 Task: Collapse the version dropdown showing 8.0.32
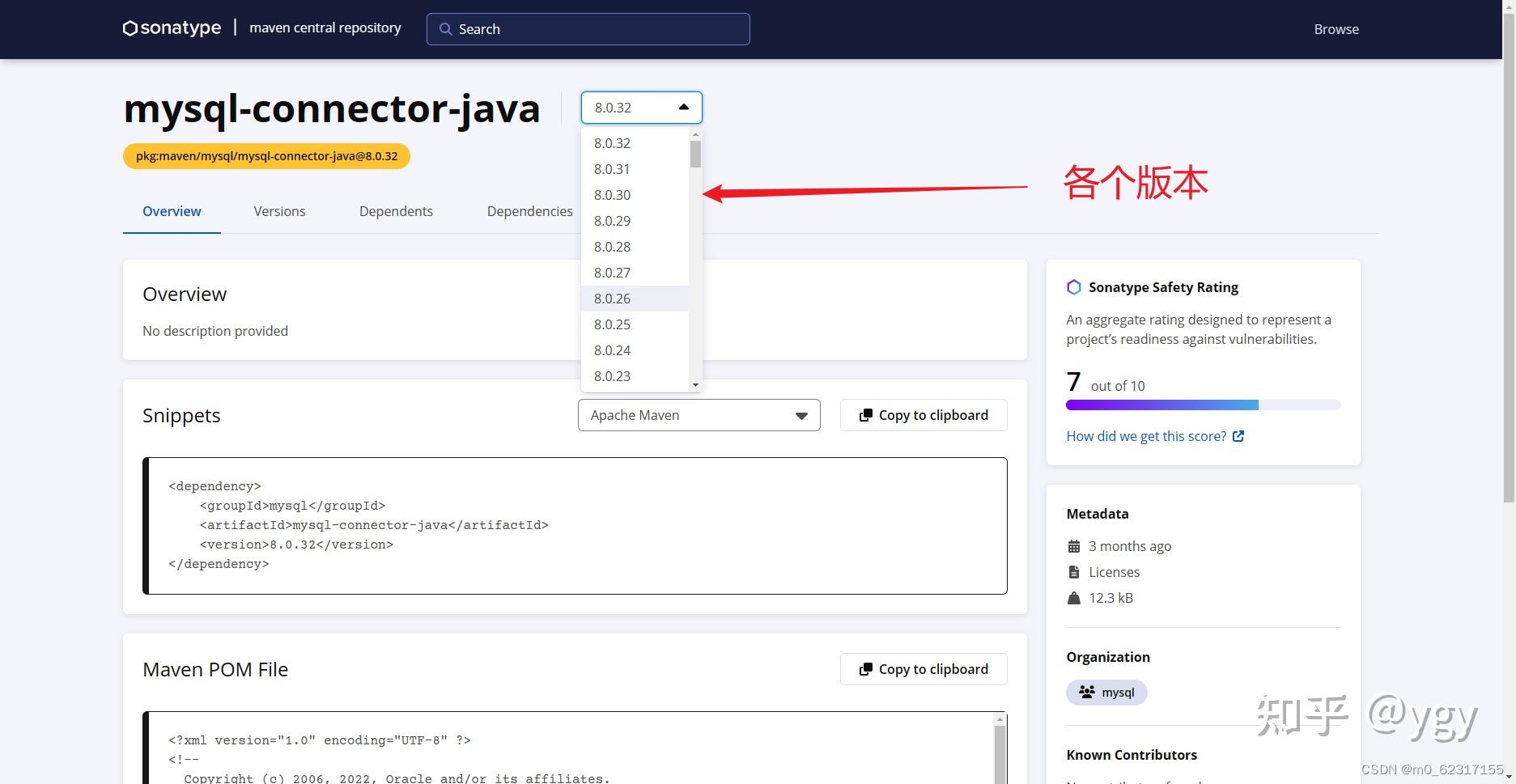[683, 107]
